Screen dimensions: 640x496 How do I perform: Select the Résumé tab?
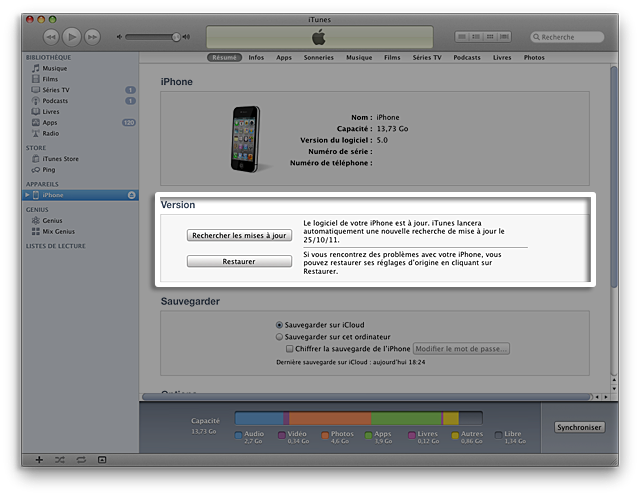tap(224, 58)
